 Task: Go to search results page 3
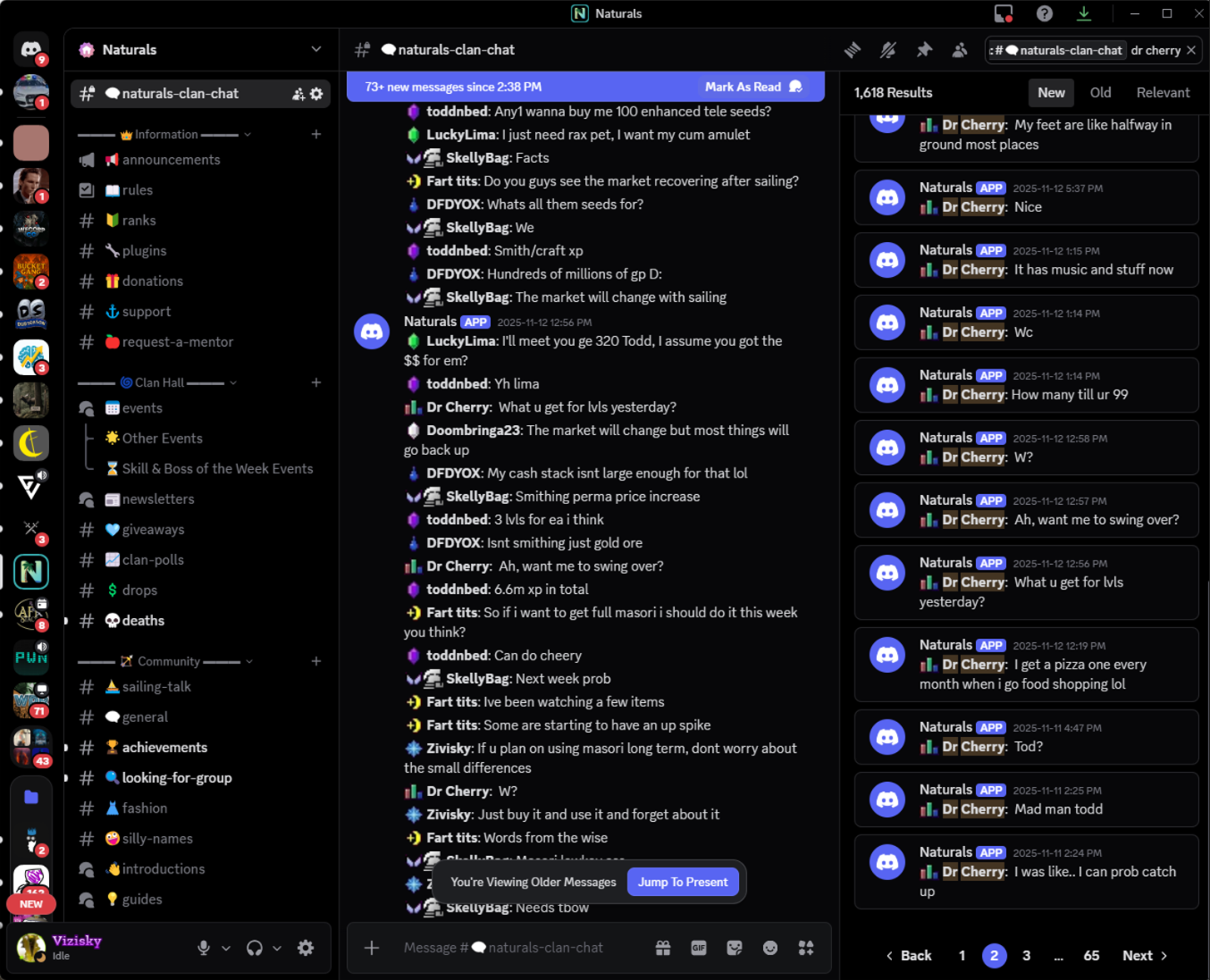pyautogui.click(x=1026, y=956)
